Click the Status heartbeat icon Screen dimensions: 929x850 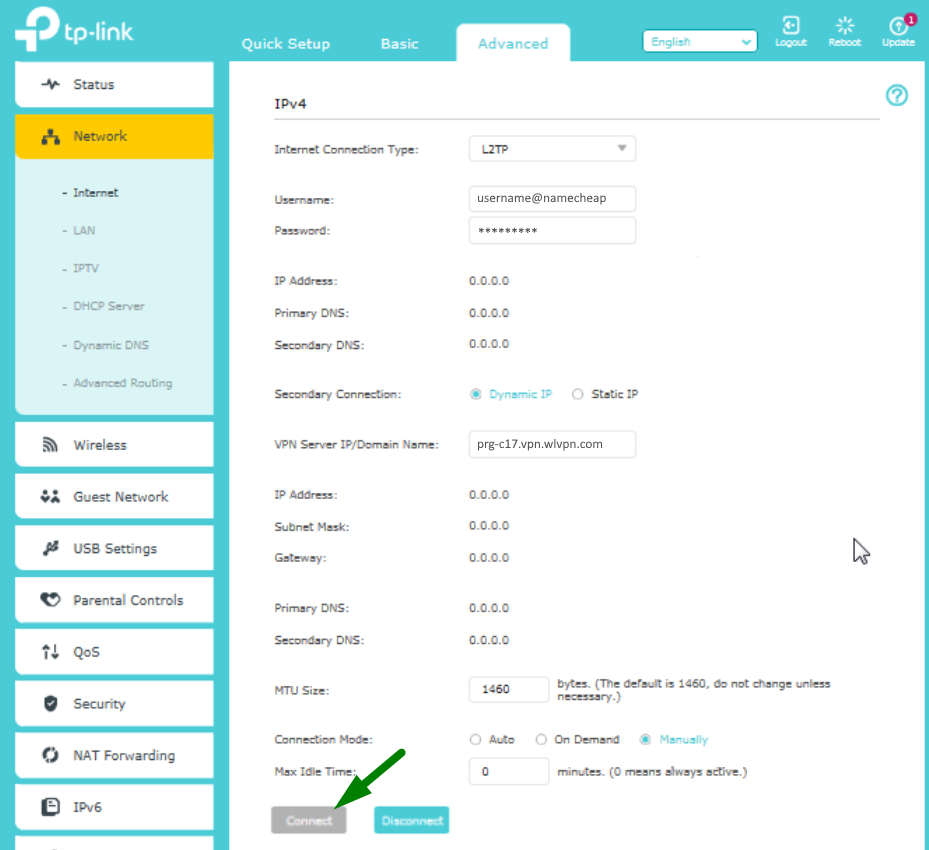click(51, 84)
